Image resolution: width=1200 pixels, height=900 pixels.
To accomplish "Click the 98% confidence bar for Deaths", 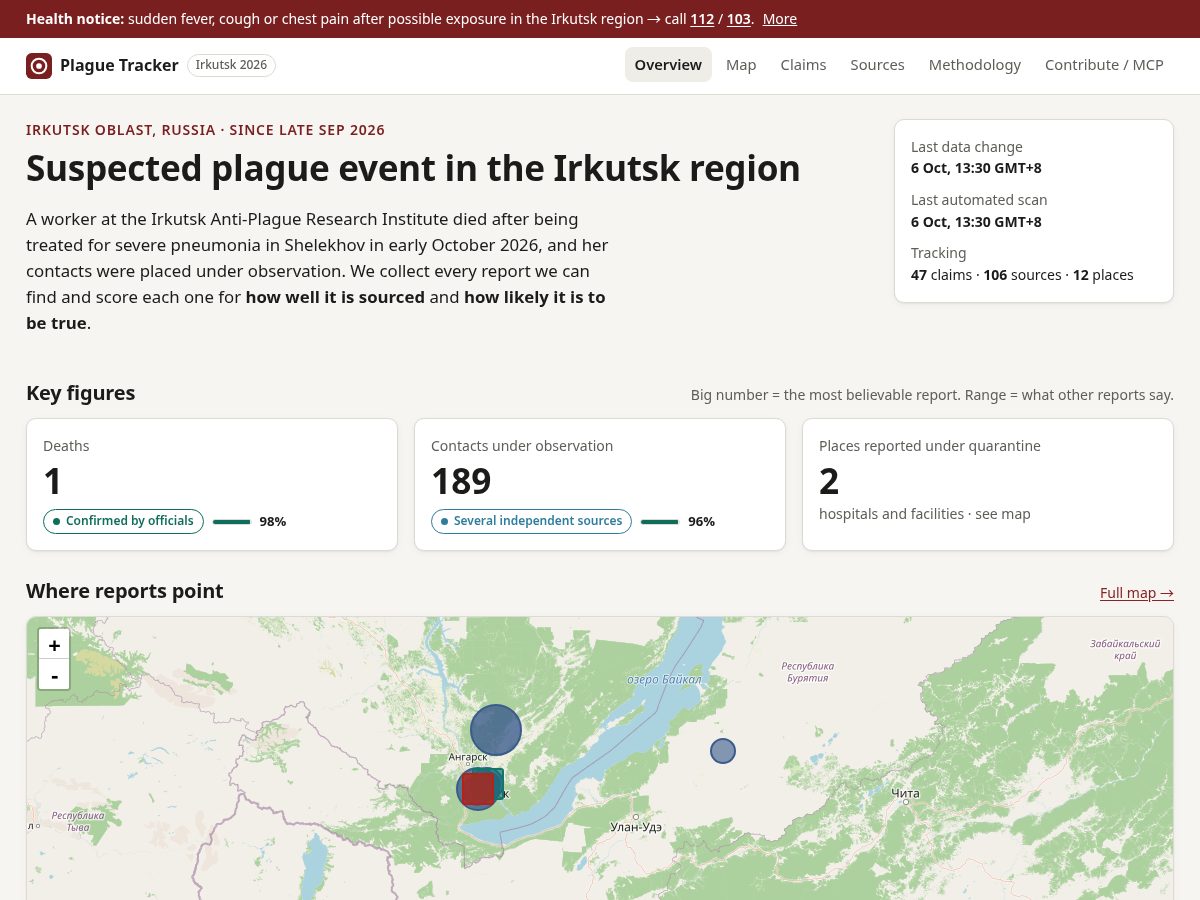I will click(x=231, y=522).
